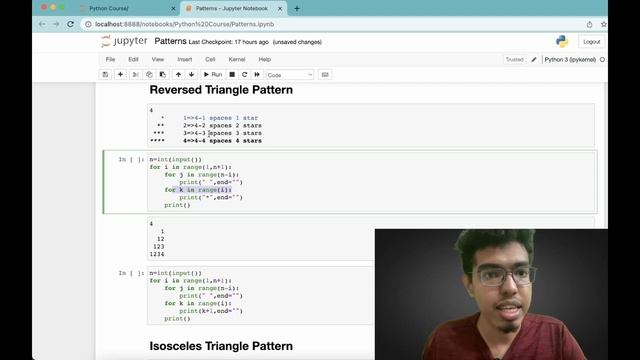Switch to the Patterns - Jupyter Notebook tab
The image size is (640, 360).
[x=231, y=8]
